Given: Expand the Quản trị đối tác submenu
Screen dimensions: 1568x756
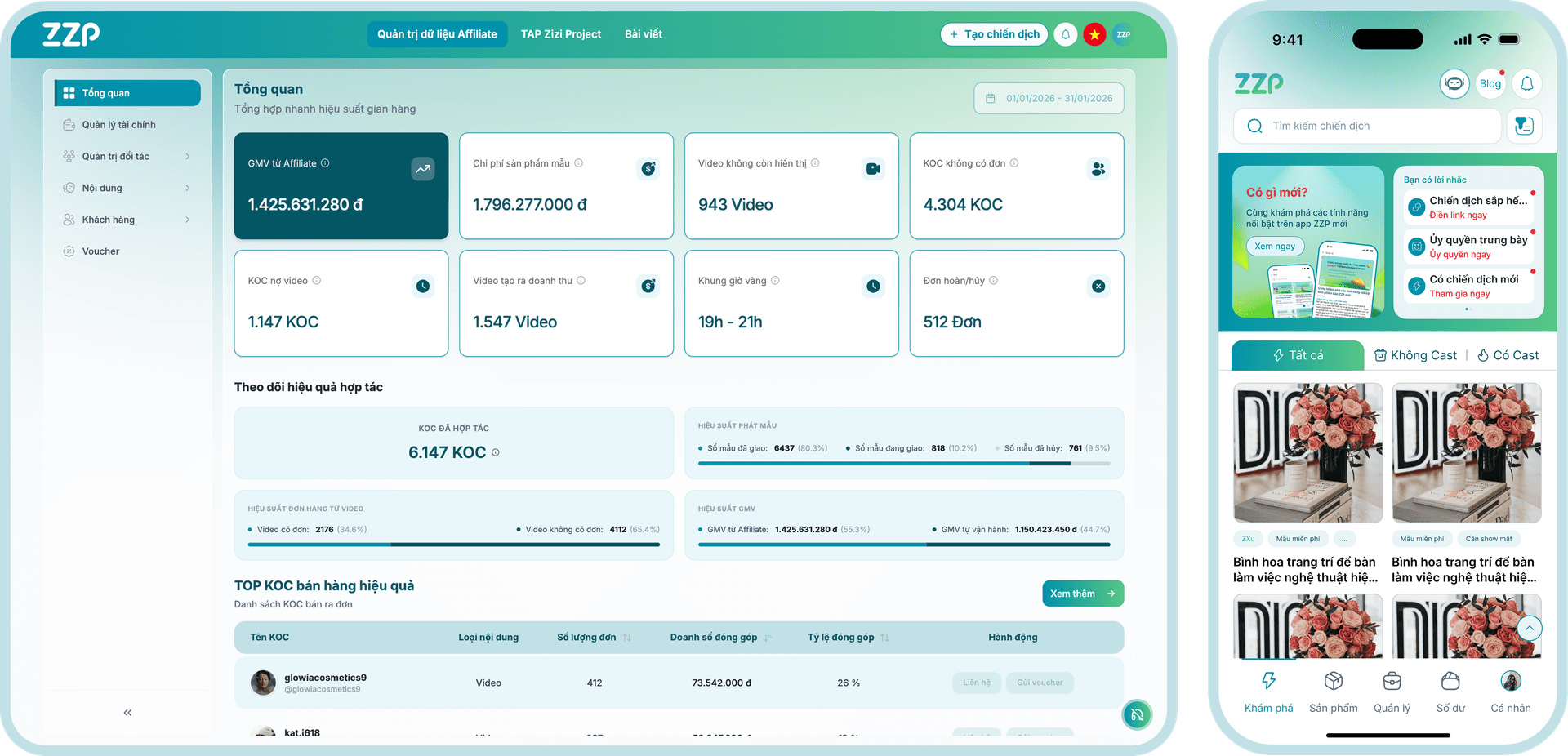Looking at the screenshot, I should [x=187, y=157].
